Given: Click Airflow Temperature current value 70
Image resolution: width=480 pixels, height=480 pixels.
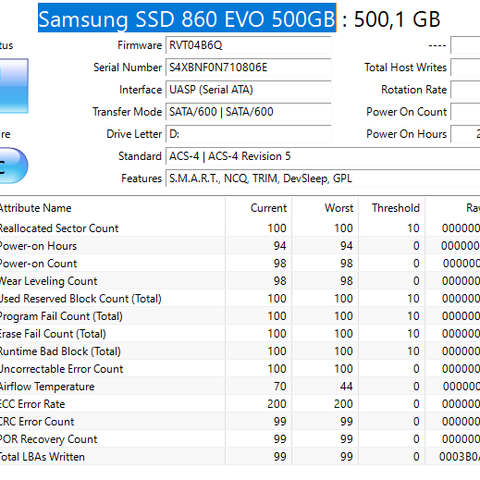Looking at the screenshot, I should coord(280,387).
